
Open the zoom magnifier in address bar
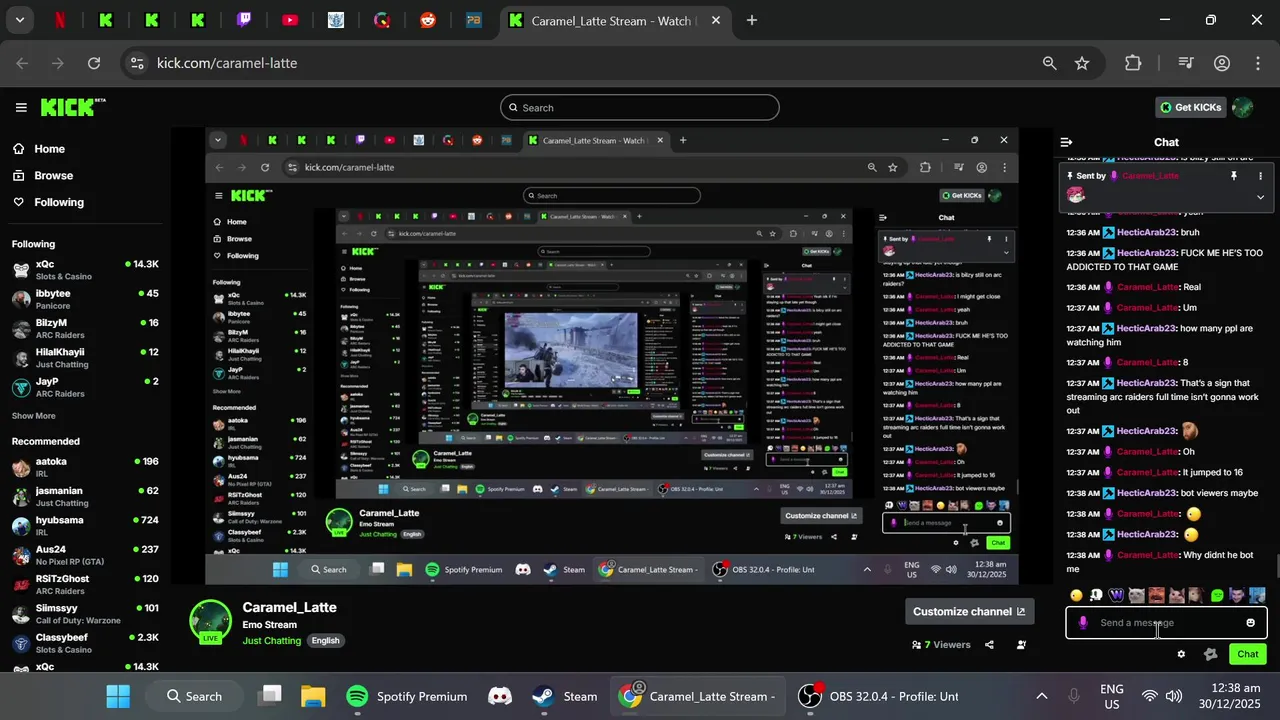coord(1049,63)
